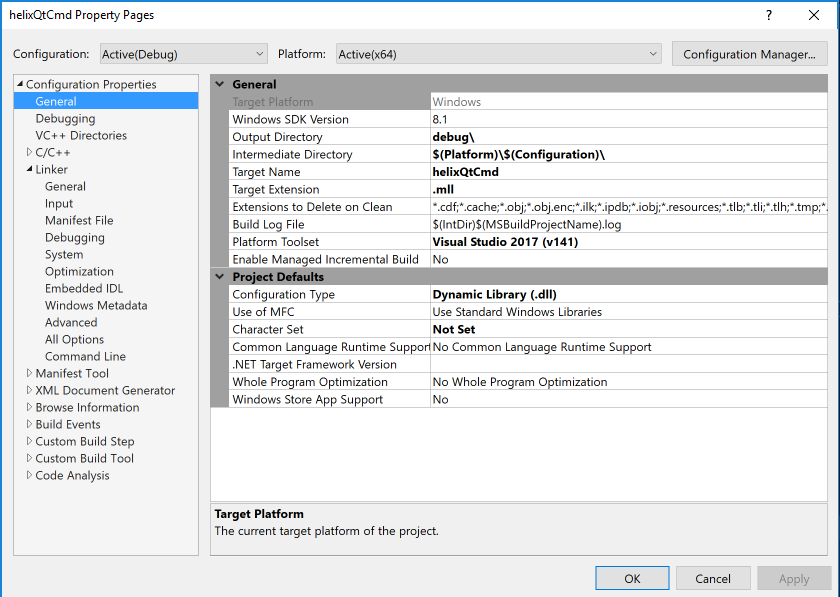Expand the C/C++ tree node
Screen dimensions: 840x597
pos(28,152)
